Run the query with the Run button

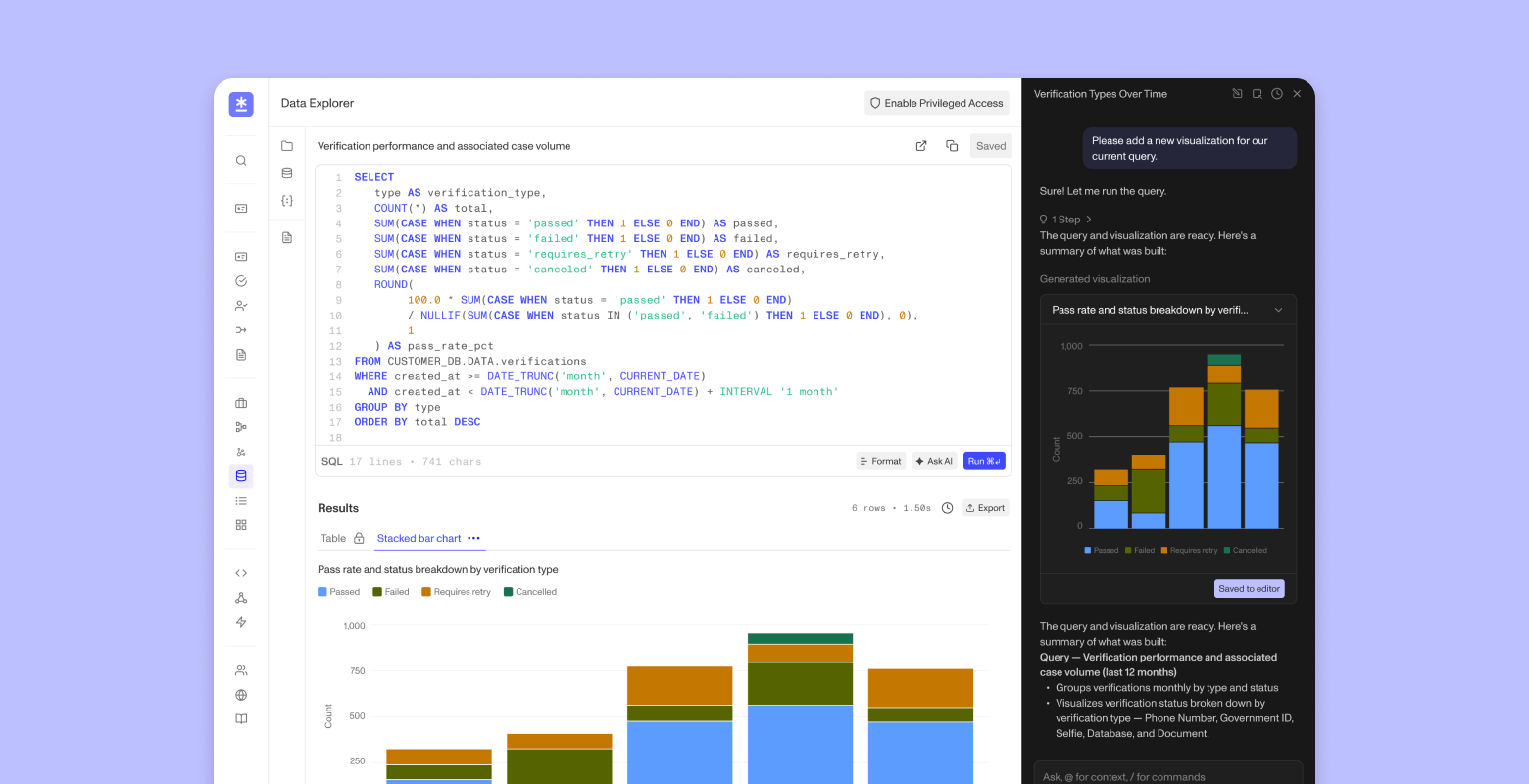tap(984, 461)
